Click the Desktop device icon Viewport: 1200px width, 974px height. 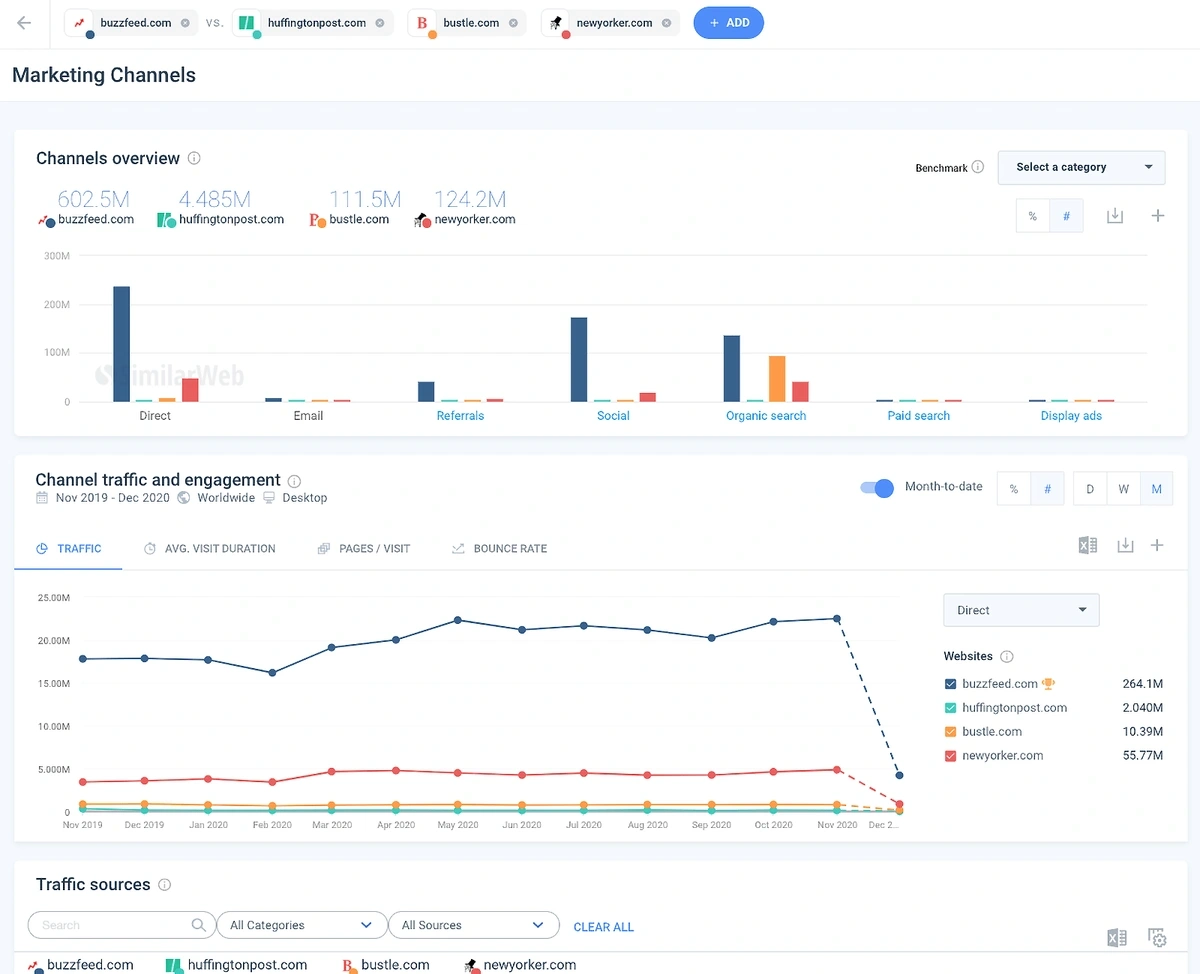point(269,498)
